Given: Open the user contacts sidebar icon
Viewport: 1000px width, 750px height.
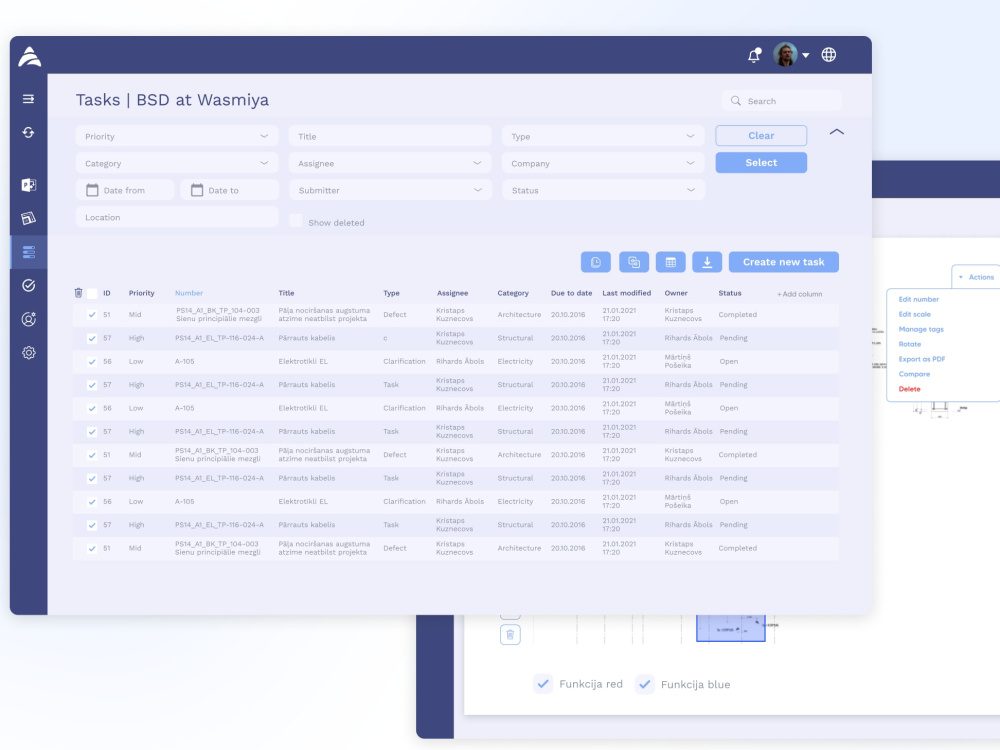Looking at the screenshot, I should coord(29,319).
